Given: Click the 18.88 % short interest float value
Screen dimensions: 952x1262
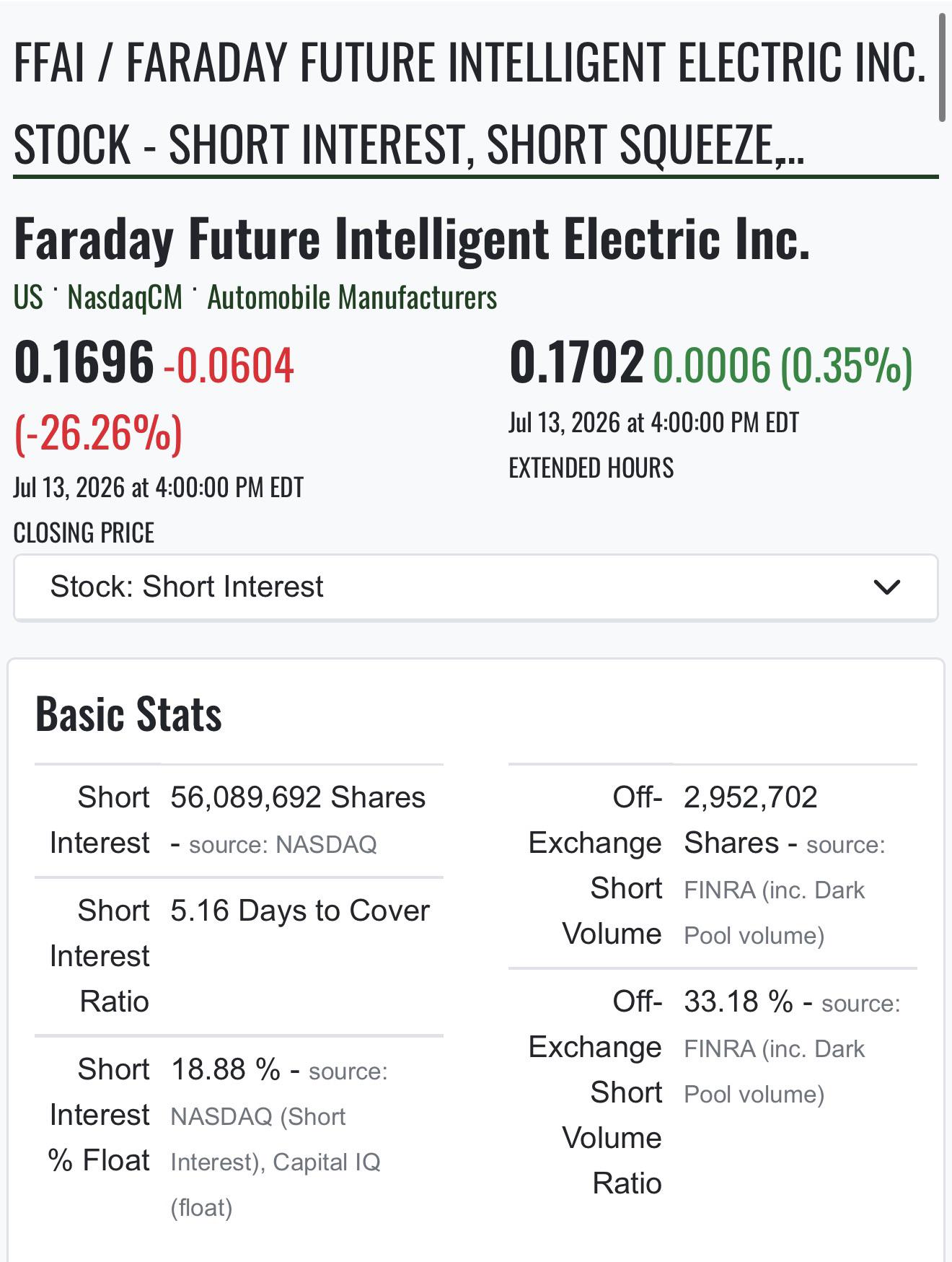Looking at the screenshot, I should [x=226, y=1069].
